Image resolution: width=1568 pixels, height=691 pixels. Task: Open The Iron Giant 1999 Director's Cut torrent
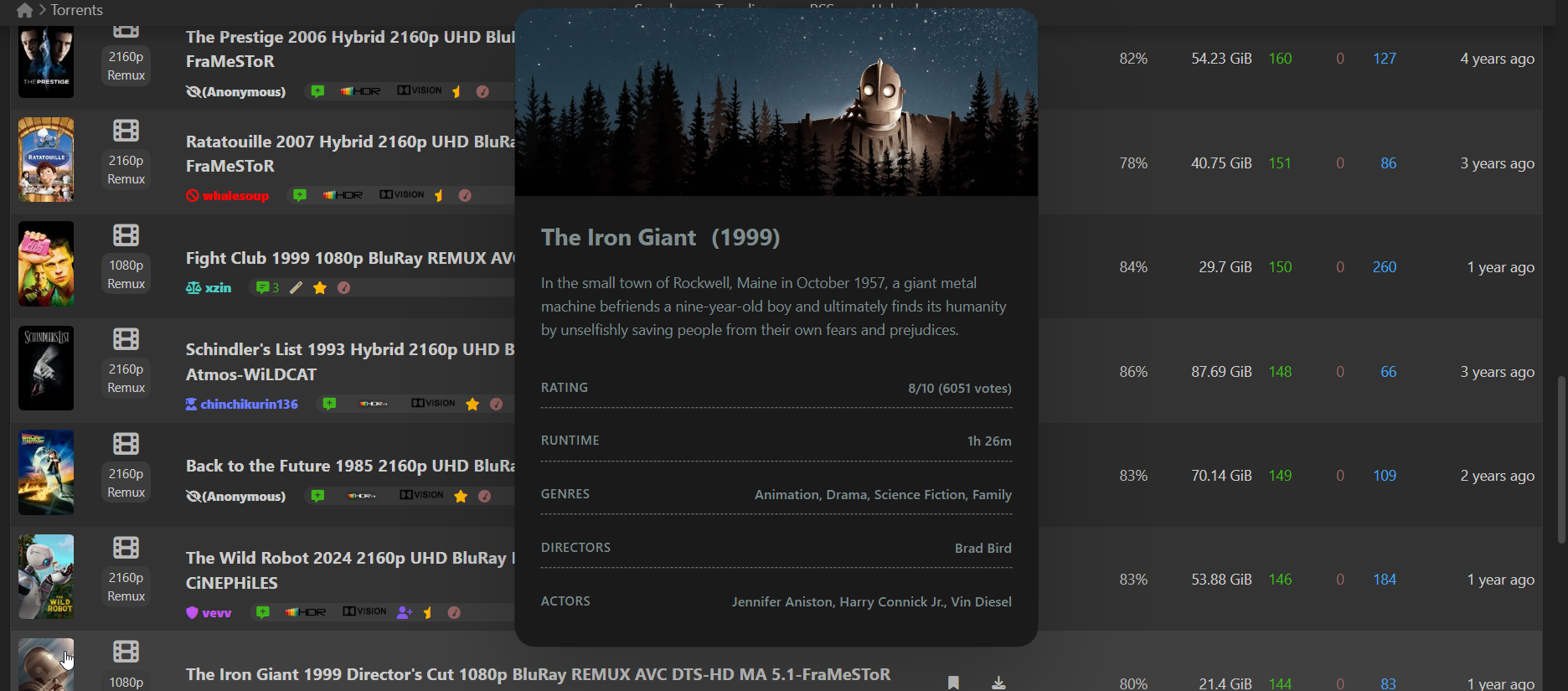(538, 674)
